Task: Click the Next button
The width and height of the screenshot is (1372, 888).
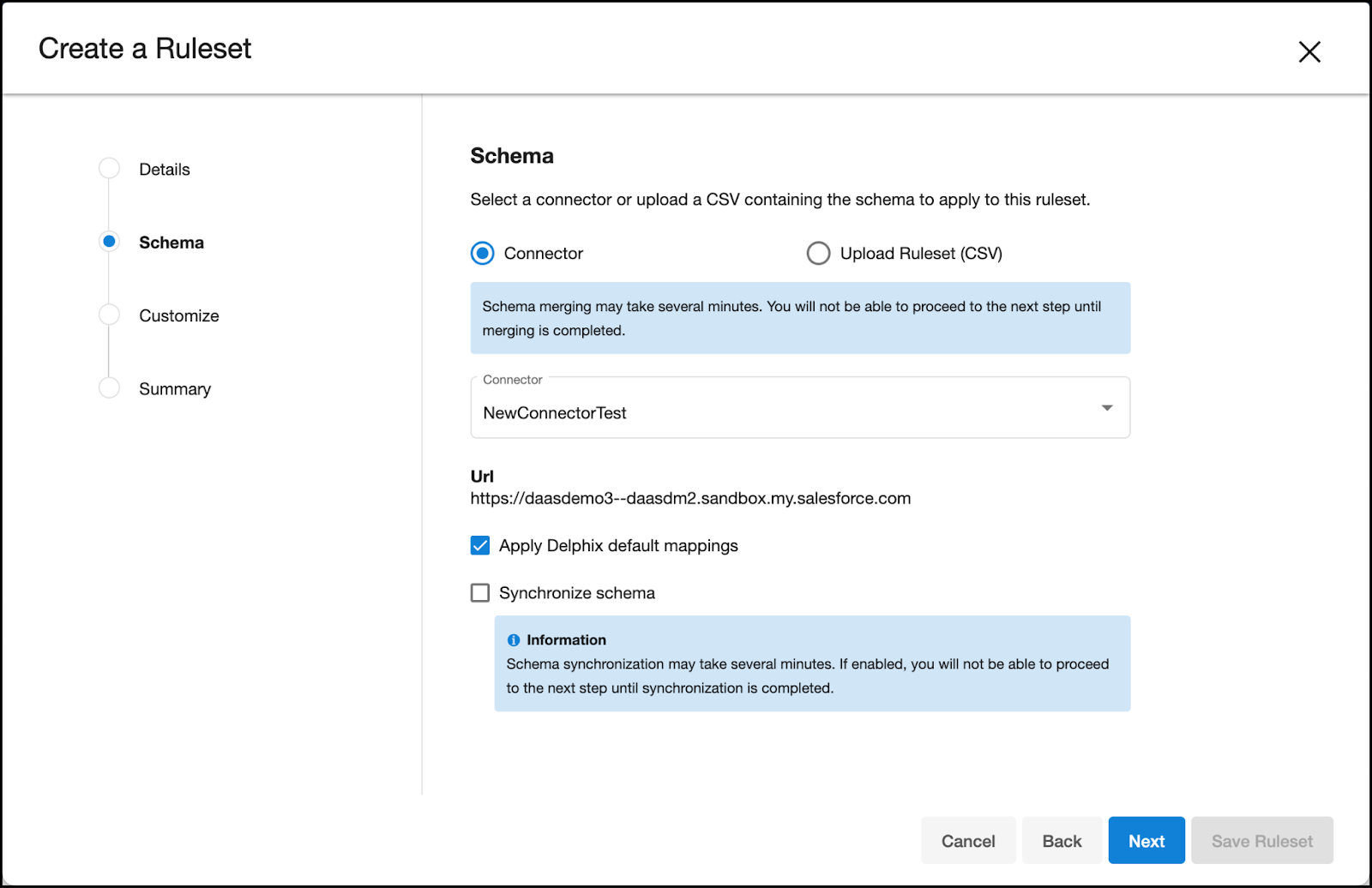Action: coord(1146,840)
